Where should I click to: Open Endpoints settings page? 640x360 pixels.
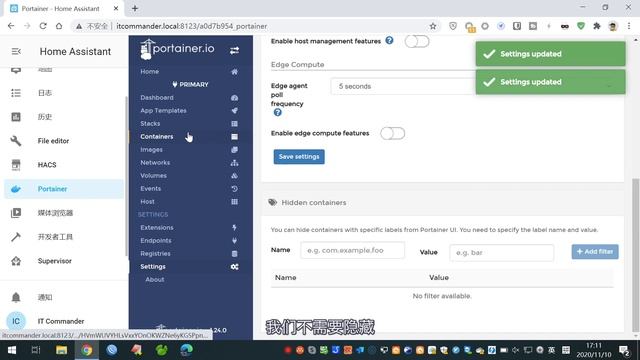click(x=156, y=240)
